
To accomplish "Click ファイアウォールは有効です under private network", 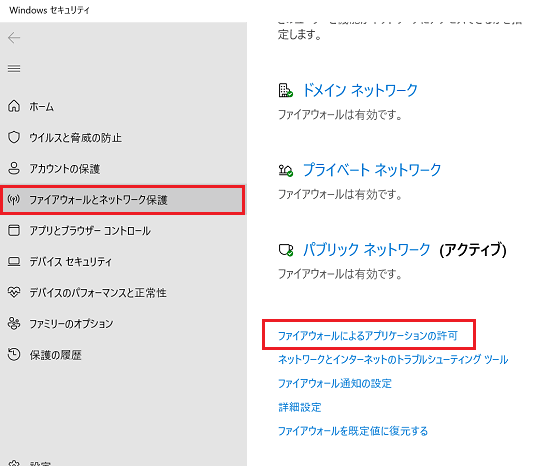I will point(340,194).
